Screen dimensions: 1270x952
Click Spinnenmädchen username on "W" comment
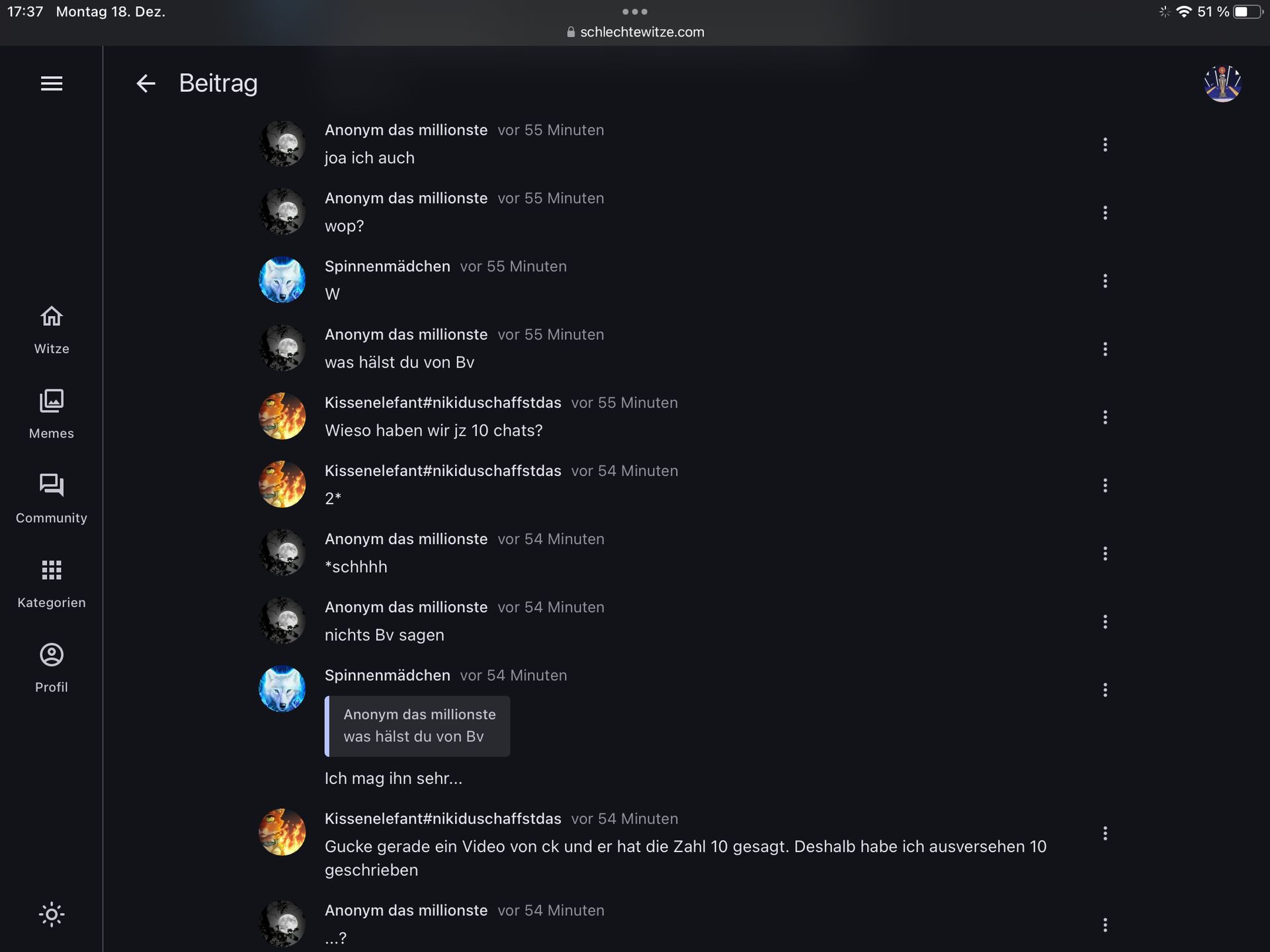387,266
